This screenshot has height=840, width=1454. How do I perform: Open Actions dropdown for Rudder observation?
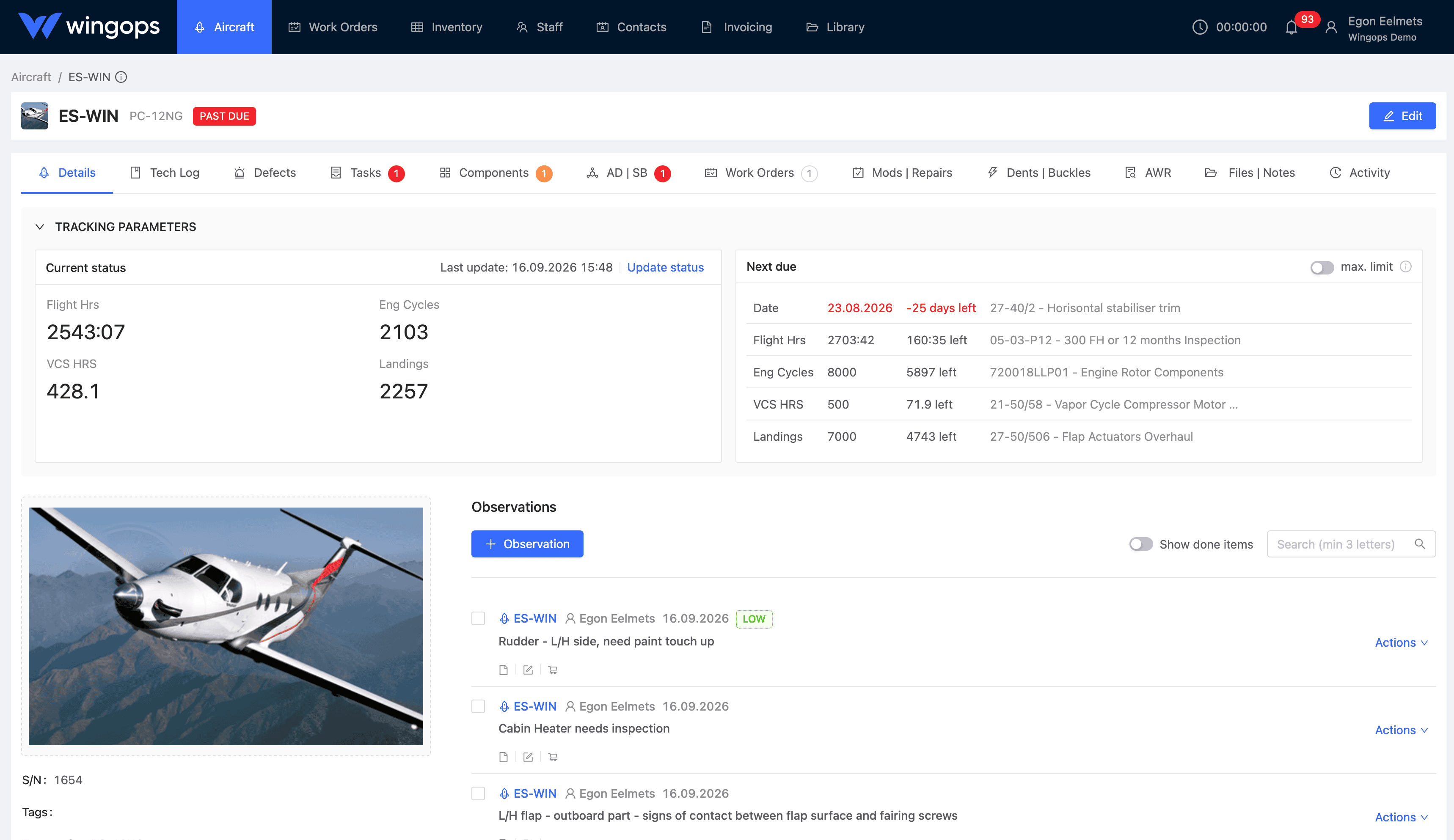1402,642
